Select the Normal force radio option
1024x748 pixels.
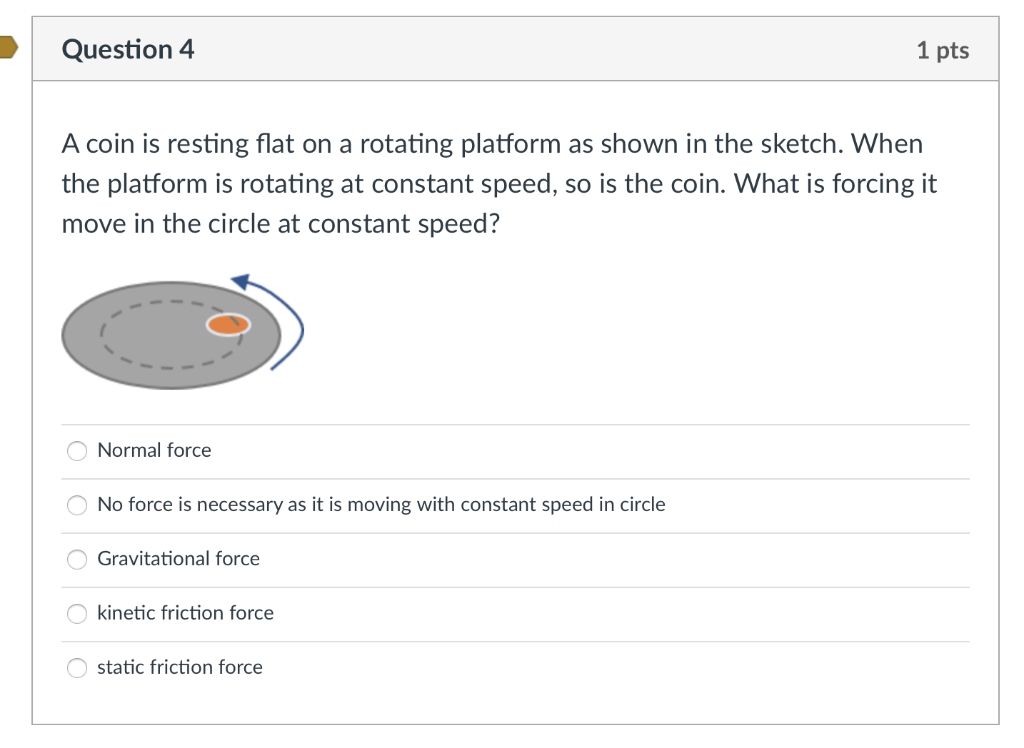[x=77, y=451]
